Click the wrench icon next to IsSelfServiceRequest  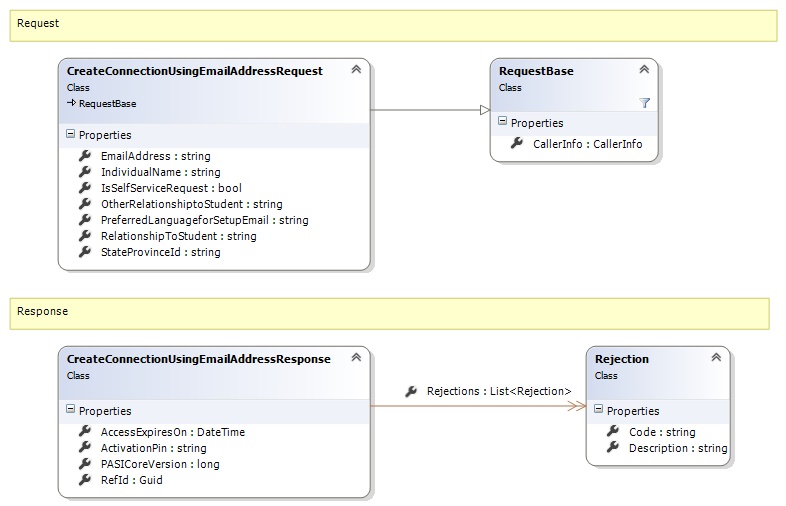pyautogui.click(x=85, y=188)
